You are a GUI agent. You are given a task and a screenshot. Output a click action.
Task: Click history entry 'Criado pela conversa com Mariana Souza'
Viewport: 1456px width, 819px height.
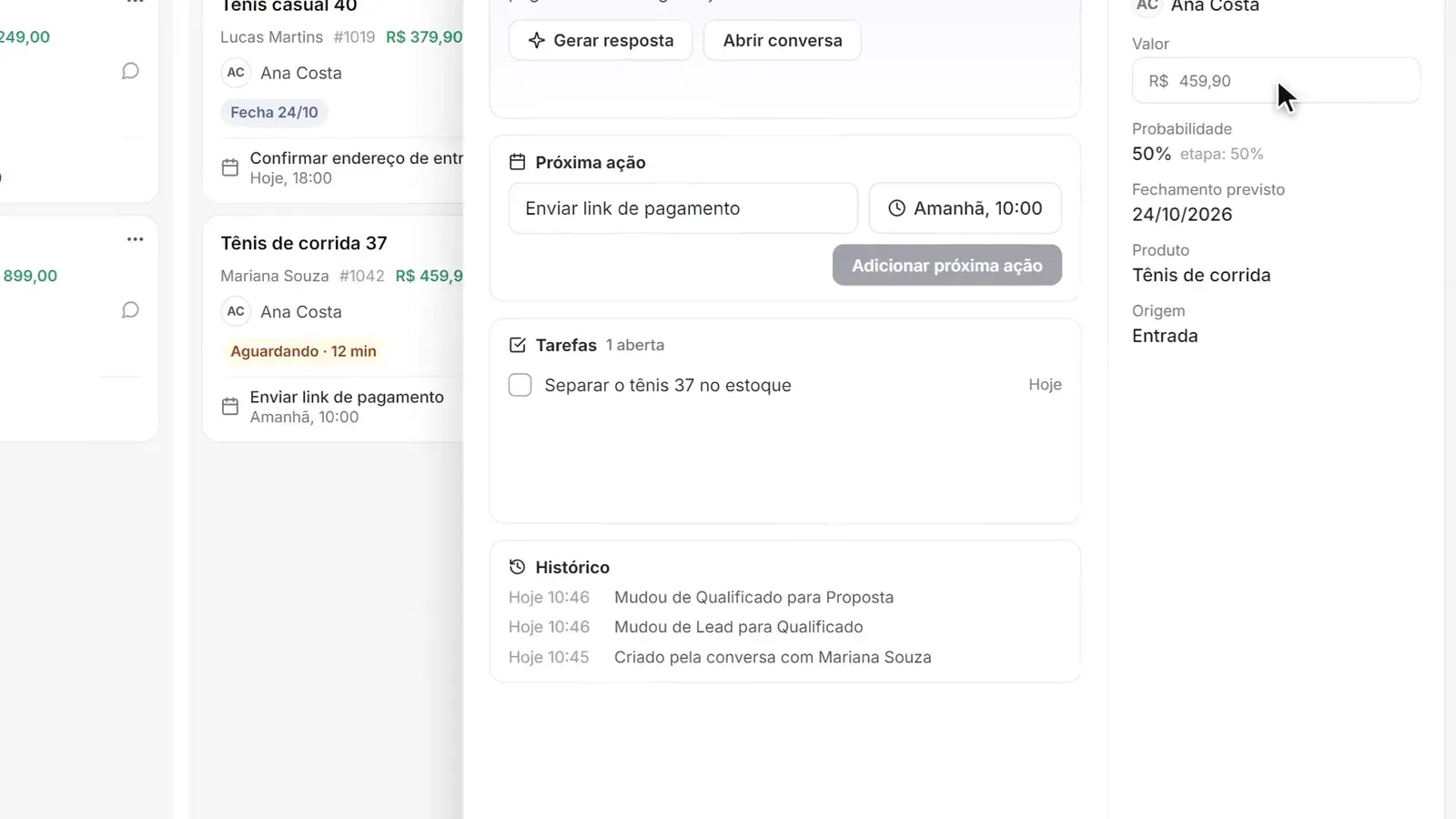(x=773, y=657)
